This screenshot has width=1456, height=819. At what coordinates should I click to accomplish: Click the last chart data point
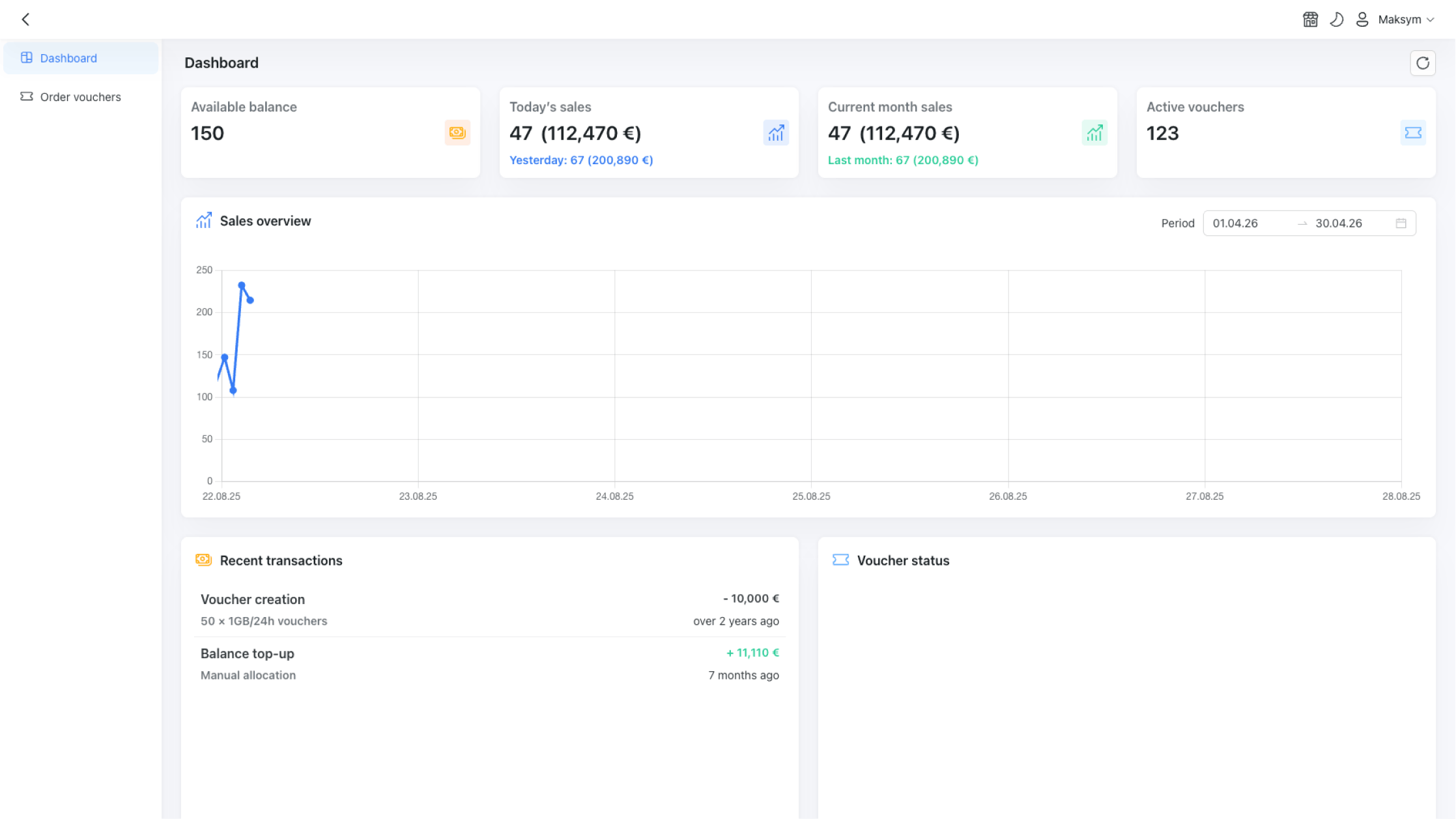click(x=250, y=300)
